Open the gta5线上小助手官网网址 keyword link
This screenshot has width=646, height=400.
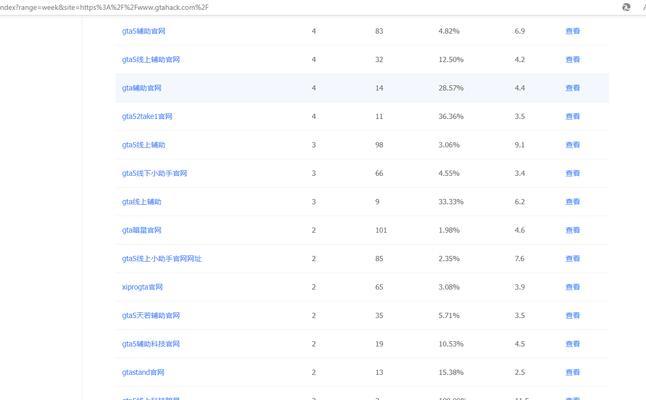point(162,258)
